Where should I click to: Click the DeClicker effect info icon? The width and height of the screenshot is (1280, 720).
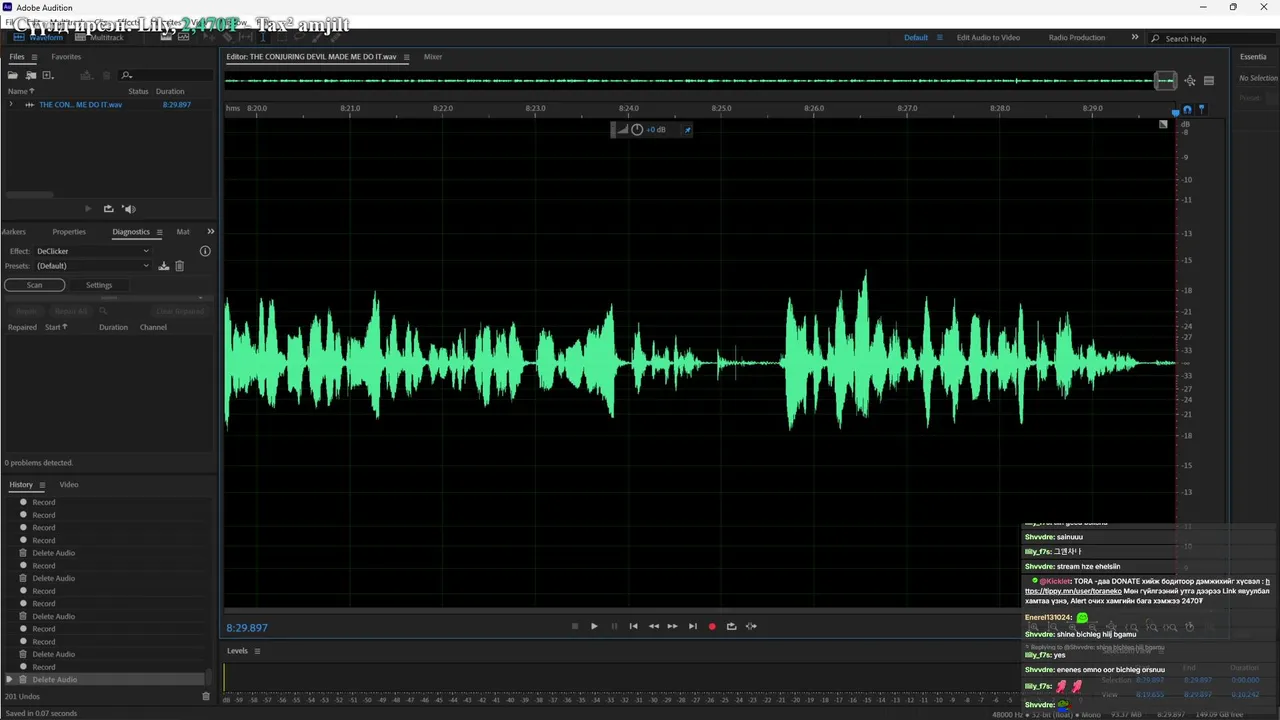pyautogui.click(x=205, y=251)
